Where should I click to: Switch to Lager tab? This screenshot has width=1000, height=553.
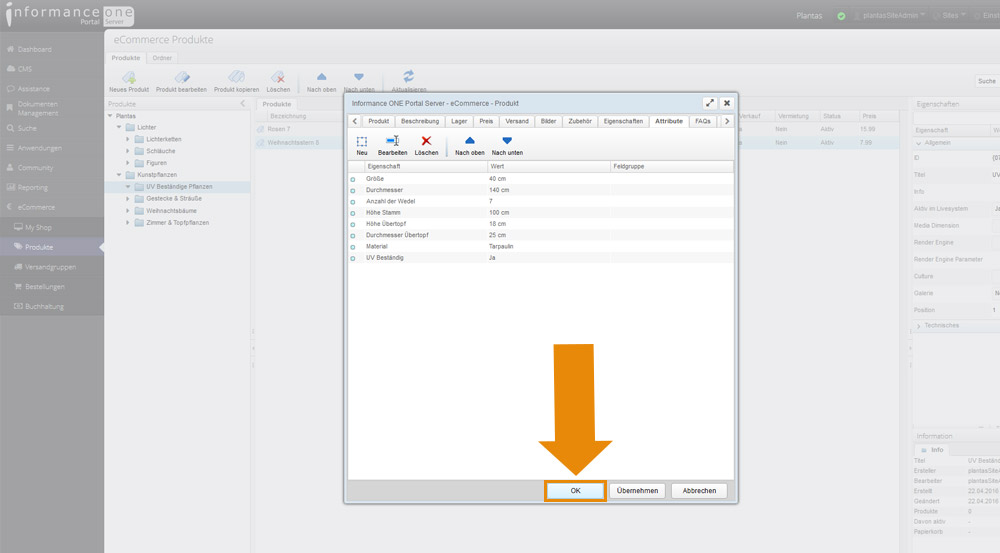click(x=459, y=121)
